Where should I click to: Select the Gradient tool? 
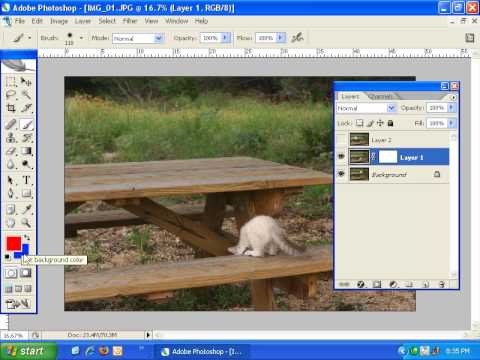[26, 151]
